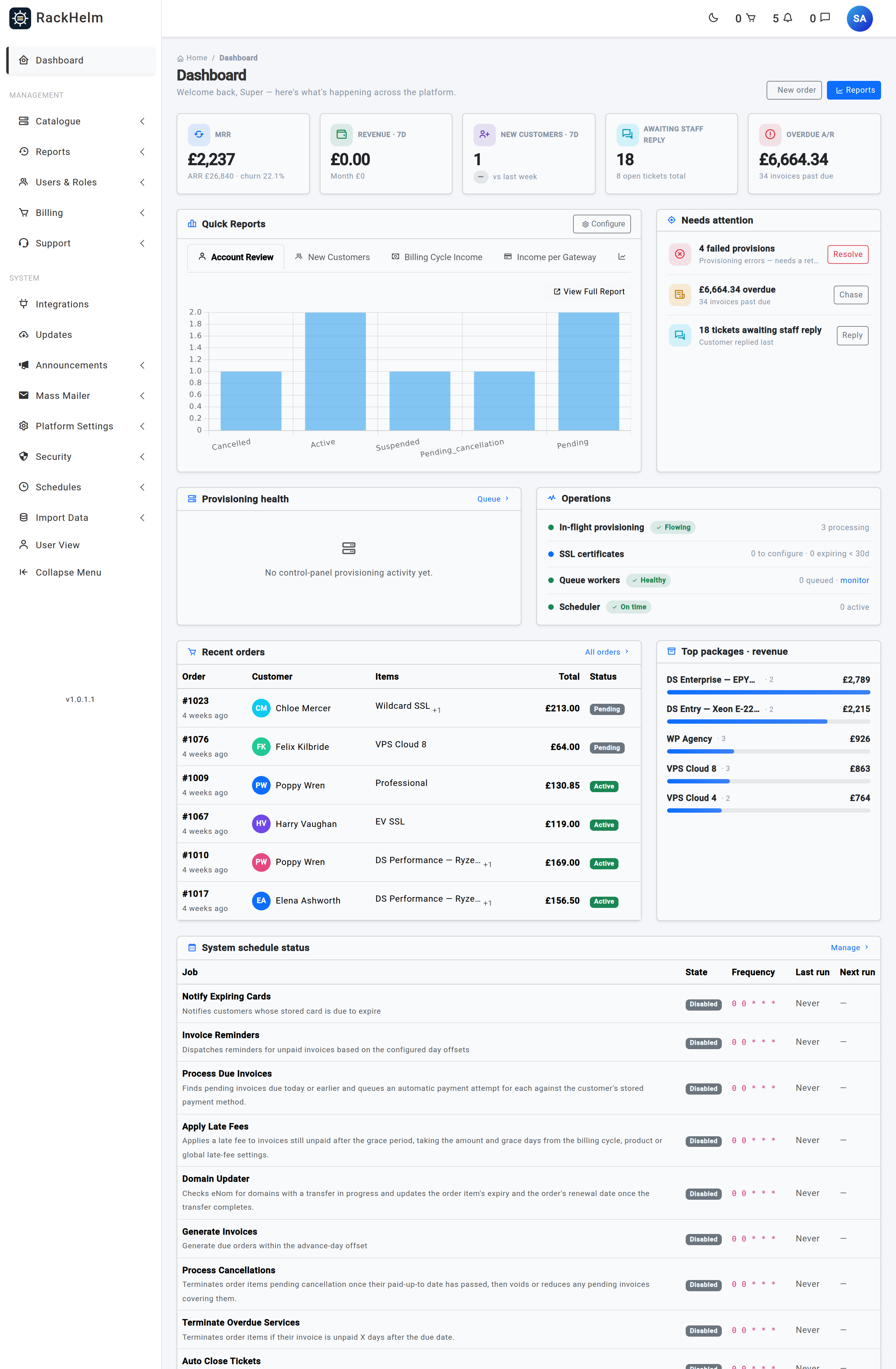Click the New Customers card user-plus icon

(484, 134)
